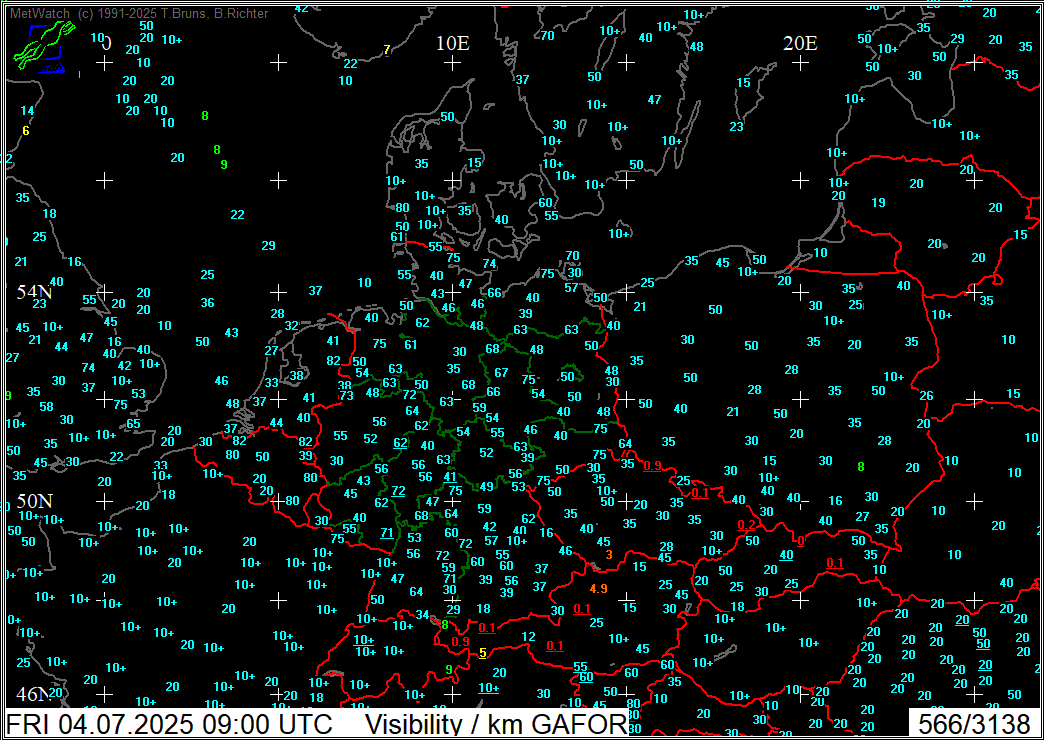Click the cyan '67' station value
This screenshot has height=740, width=1044.
pyautogui.click(x=501, y=372)
